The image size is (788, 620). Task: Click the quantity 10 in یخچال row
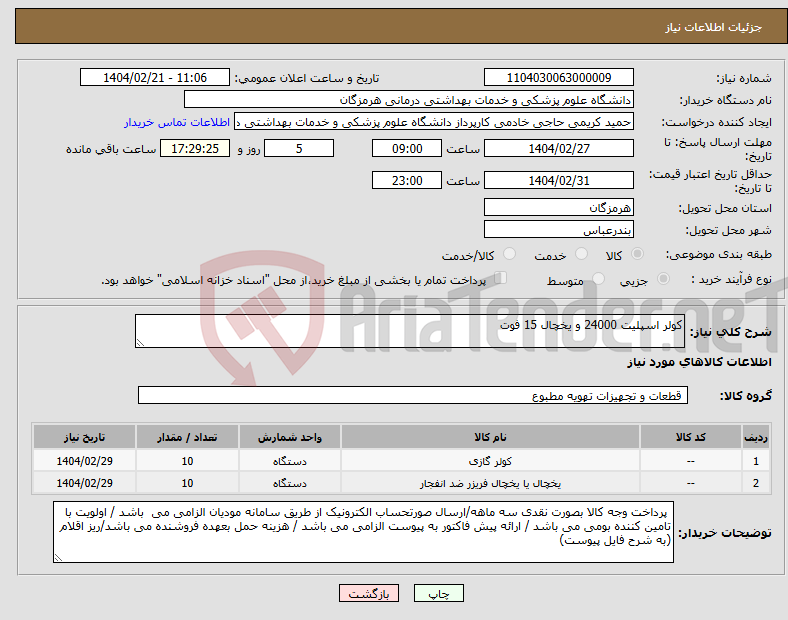187,483
